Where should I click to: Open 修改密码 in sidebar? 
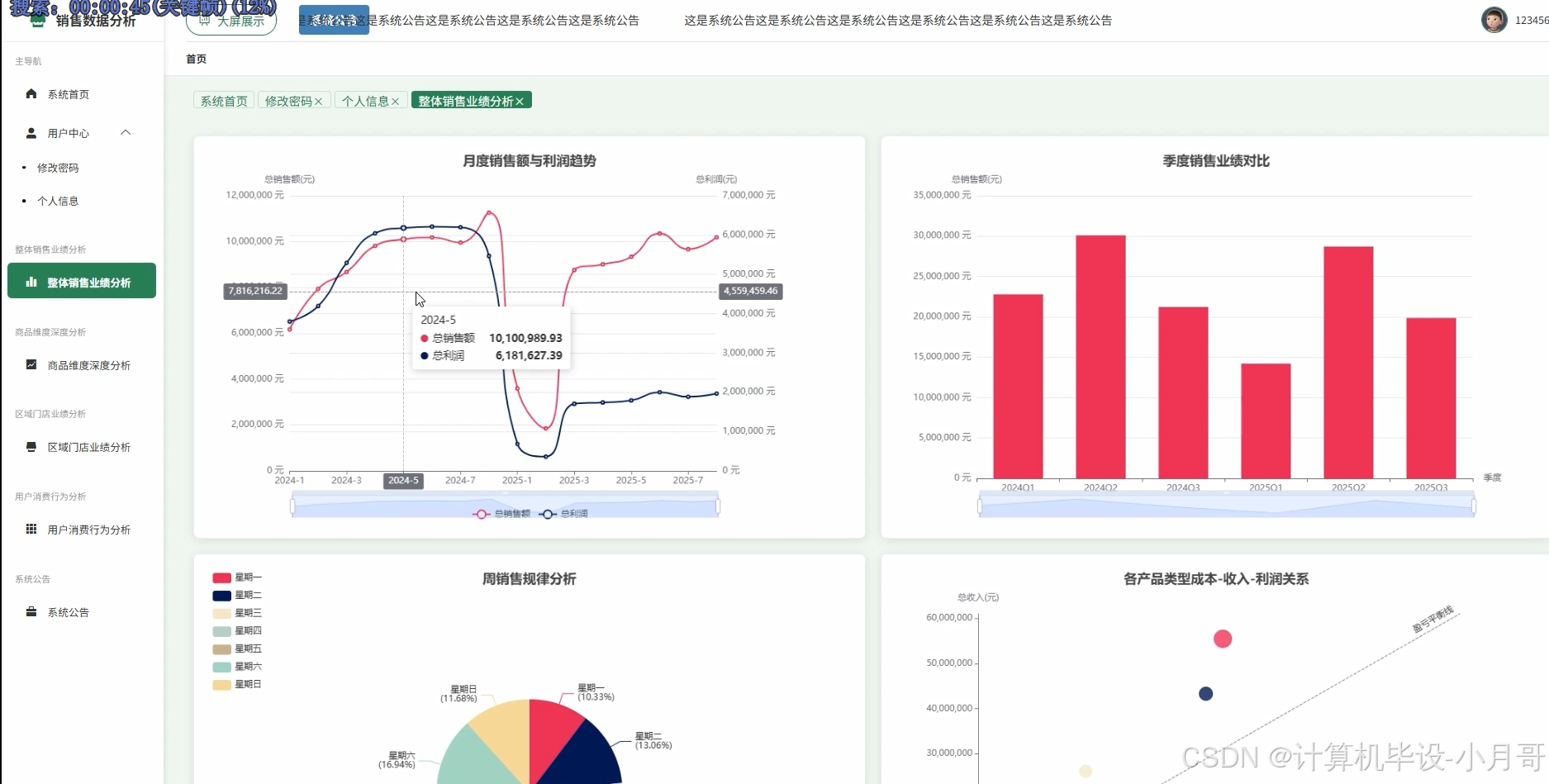[58, 168]
